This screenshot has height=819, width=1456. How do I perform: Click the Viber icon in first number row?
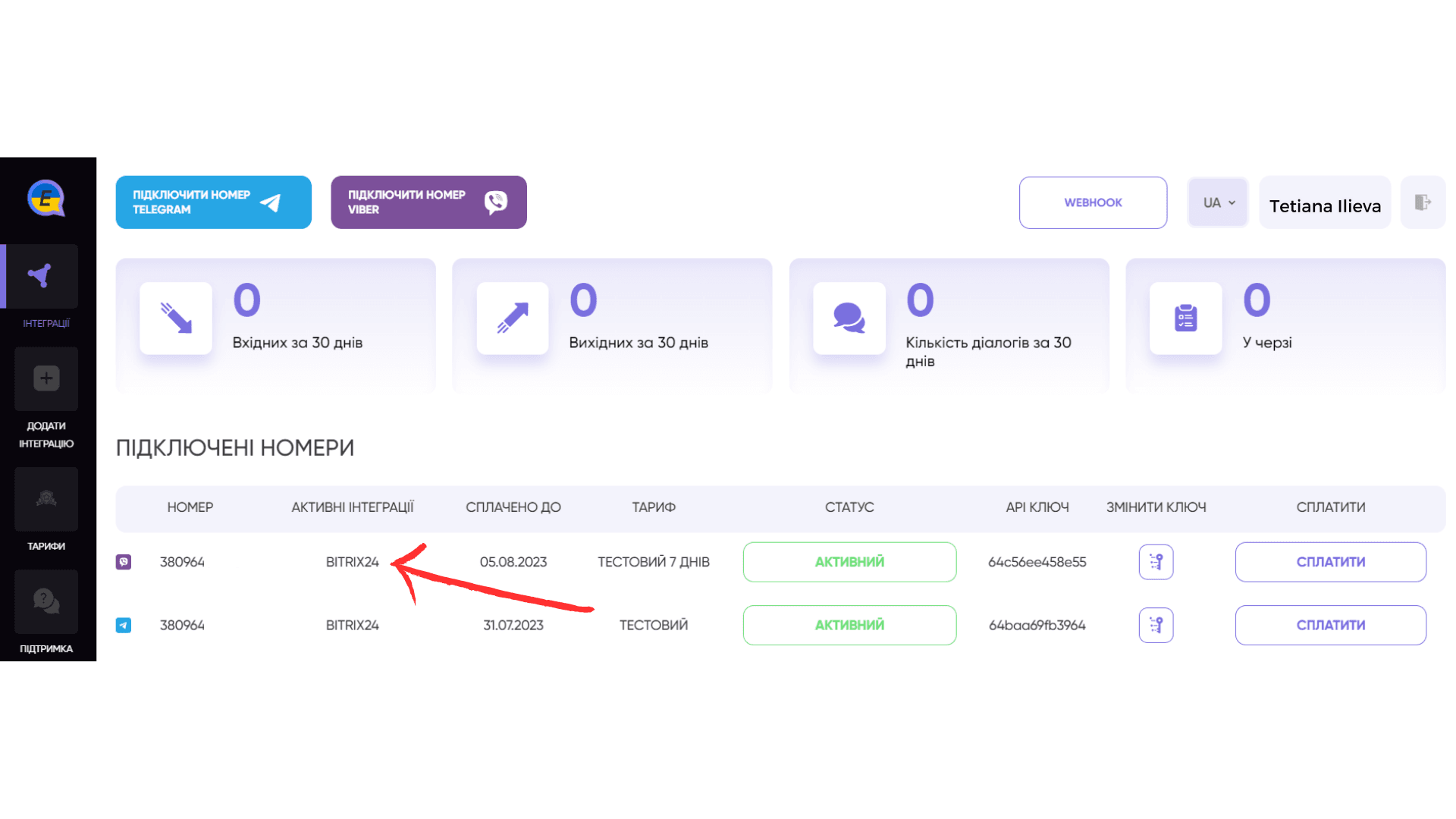pyautogui.click(x=124, y=562)
